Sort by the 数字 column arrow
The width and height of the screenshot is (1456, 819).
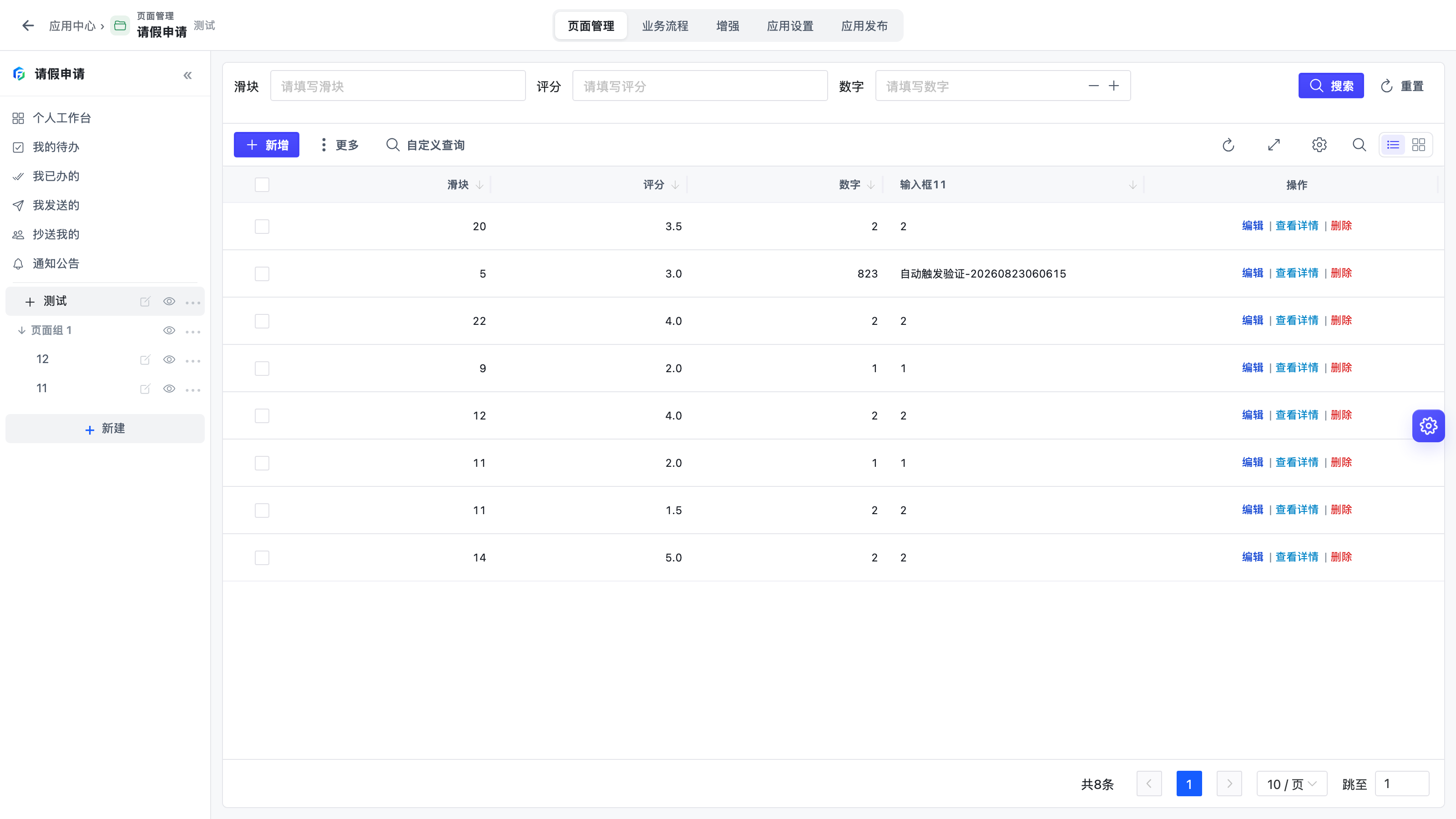click(870, 185)
